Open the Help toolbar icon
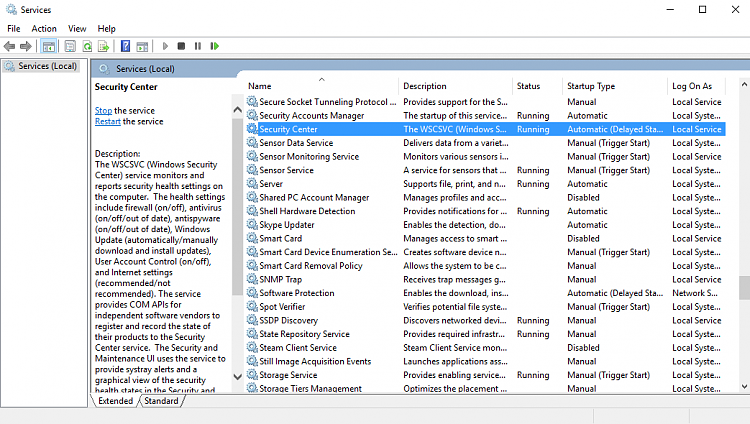This screenshot has height=424, width=750. [125, 46]
